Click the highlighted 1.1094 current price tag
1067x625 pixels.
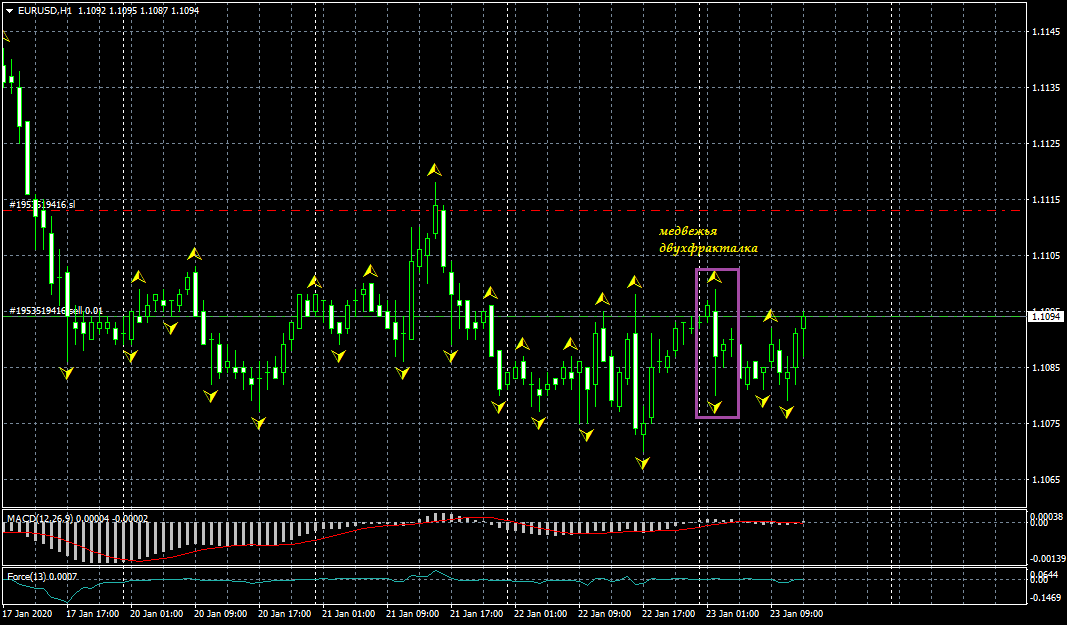(1046, 316)
